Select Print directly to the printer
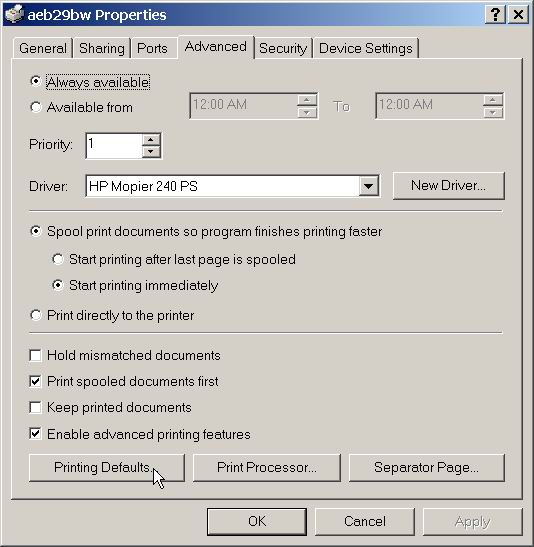The width and height of the screenshot is (534, 547). click(36, 315)
